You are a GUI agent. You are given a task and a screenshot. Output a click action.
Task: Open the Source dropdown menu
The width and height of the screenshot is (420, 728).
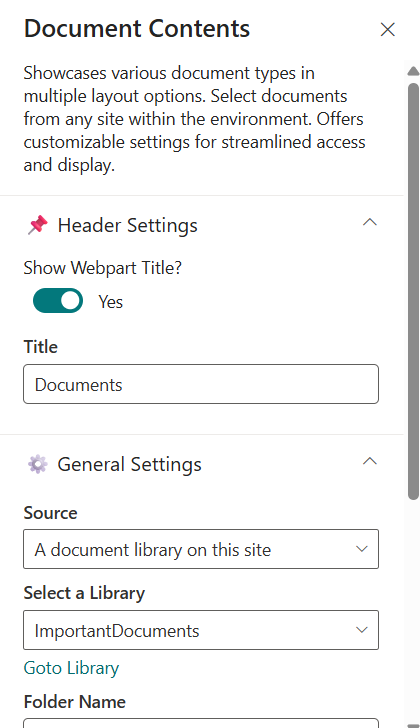201,549
